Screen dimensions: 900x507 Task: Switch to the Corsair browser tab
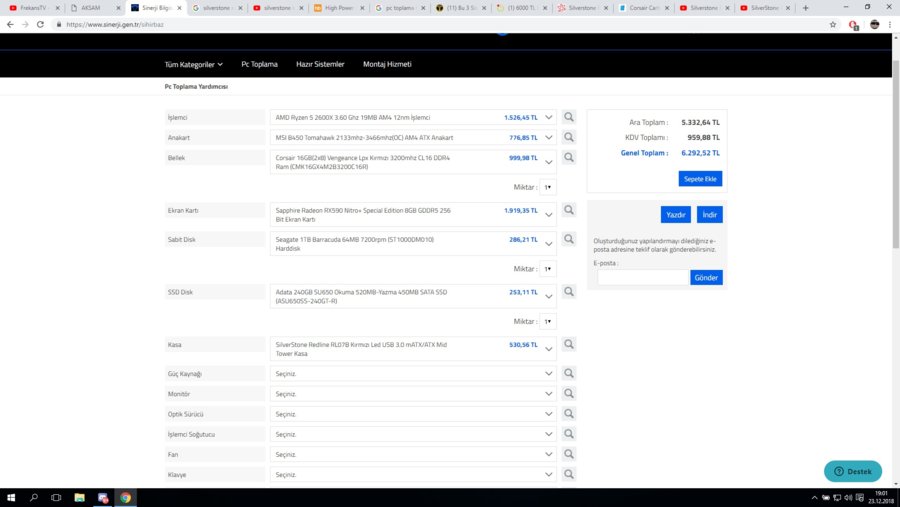[644, 8]
